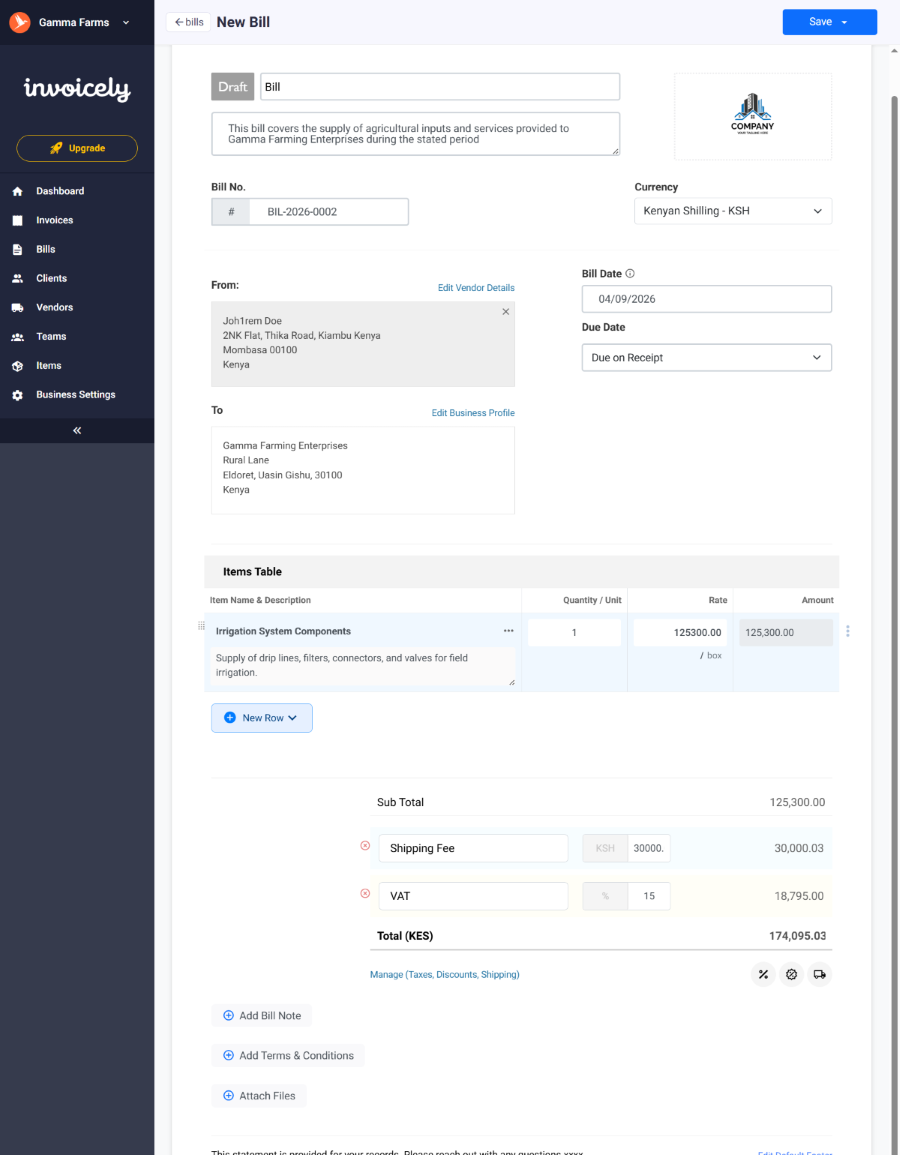This screenshot has height=1155, width=900.
Task: Go to Bills in the sidebar
Action: [x=46, y=249]
